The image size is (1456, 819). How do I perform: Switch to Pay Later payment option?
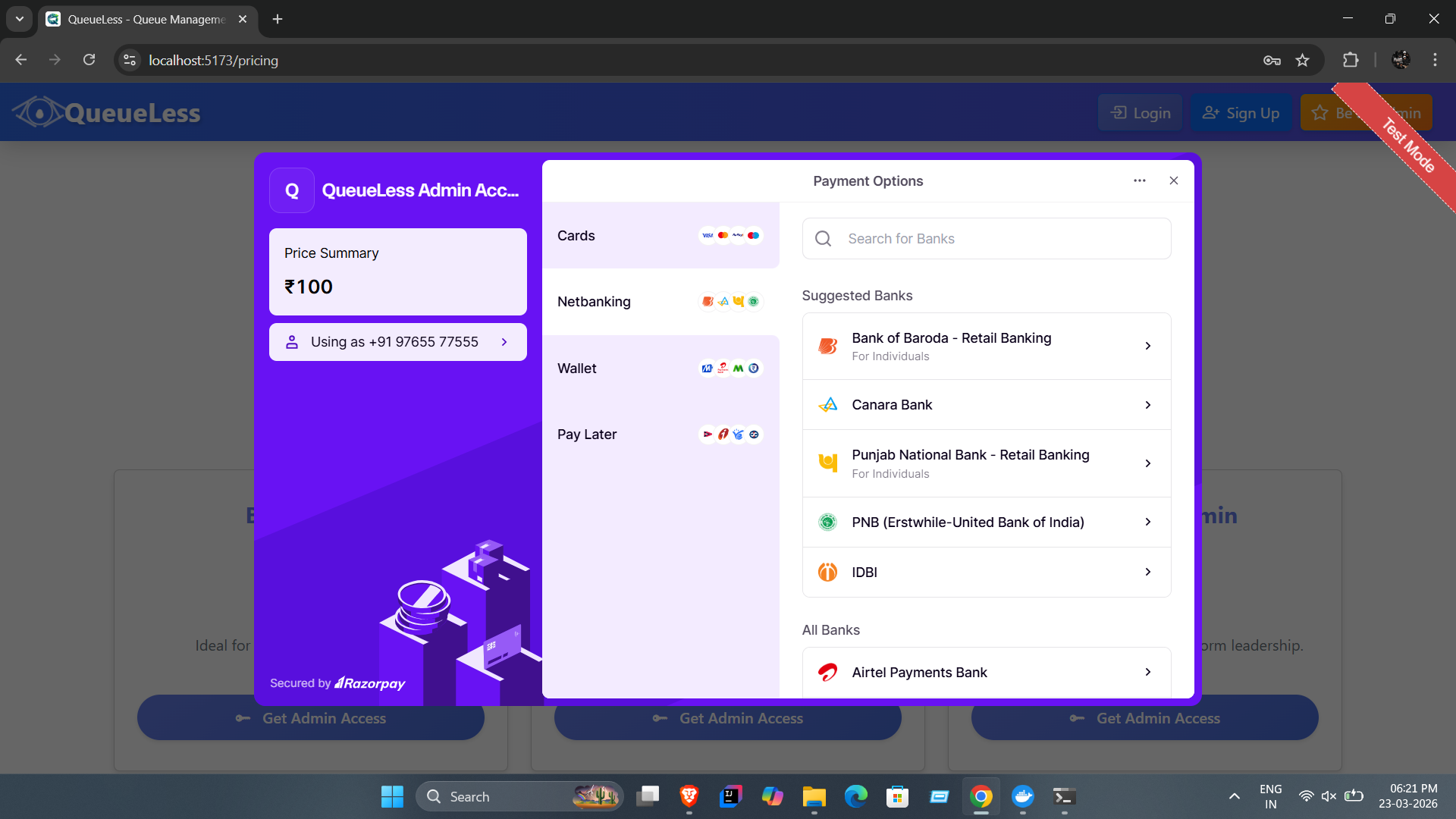[x=661, y=435]
